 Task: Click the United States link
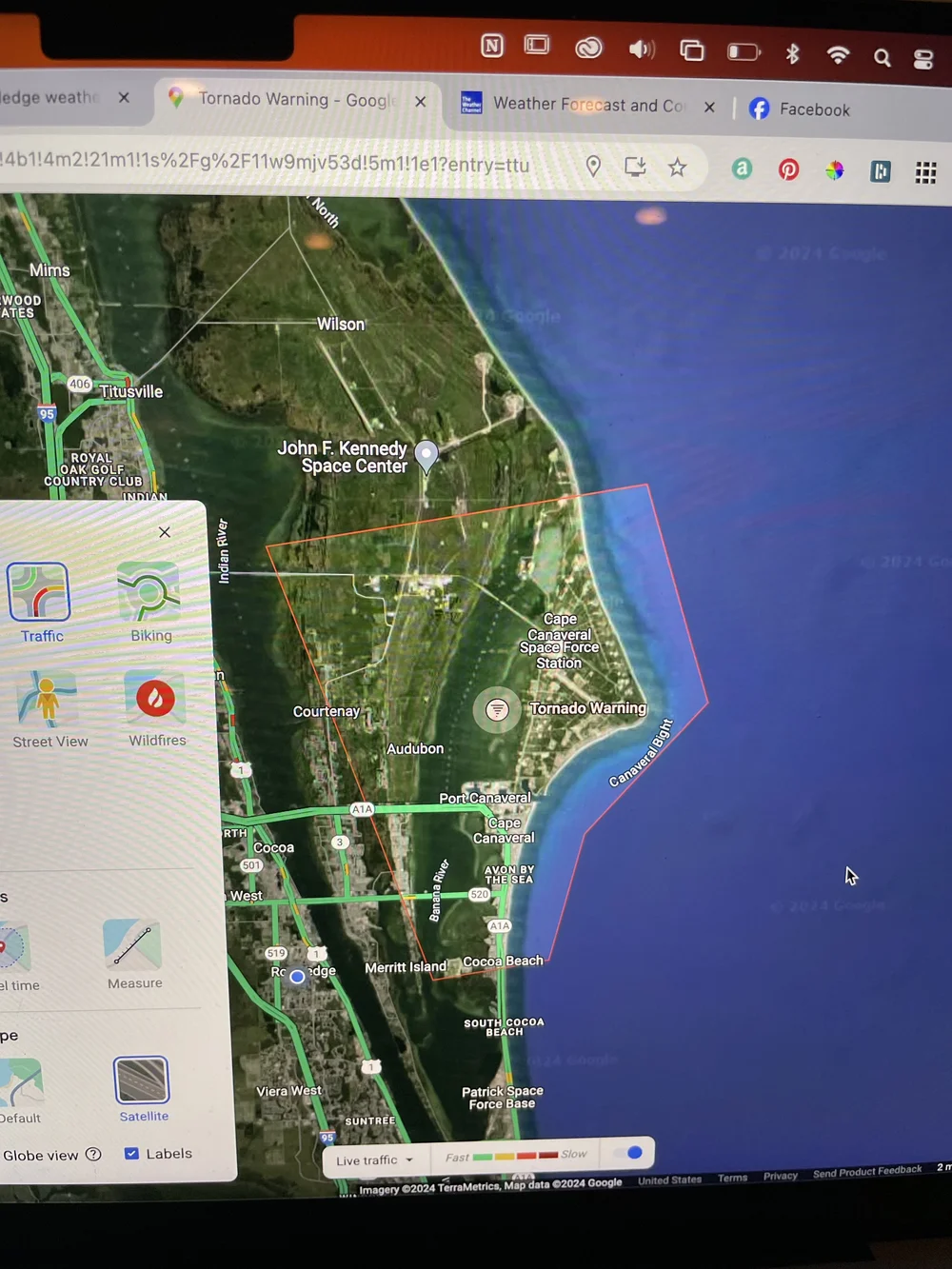point(669,1180)
